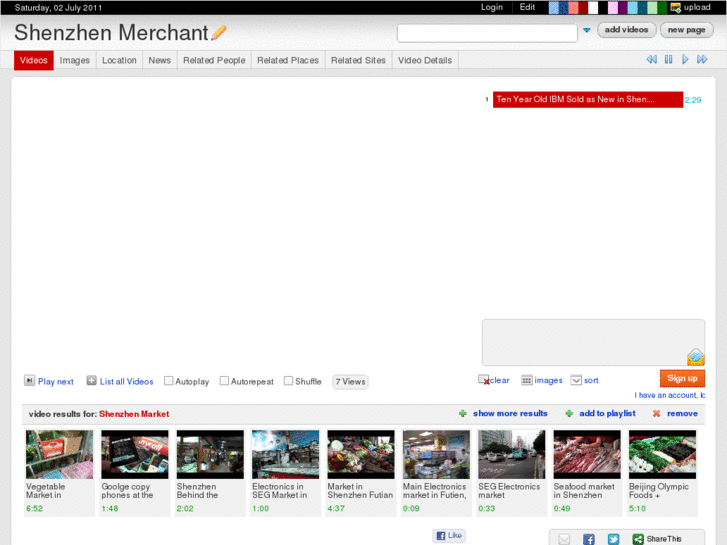This screenshot has width=727, height=545.
Task: Open the Related People tab
Action: tap(214, 60)
